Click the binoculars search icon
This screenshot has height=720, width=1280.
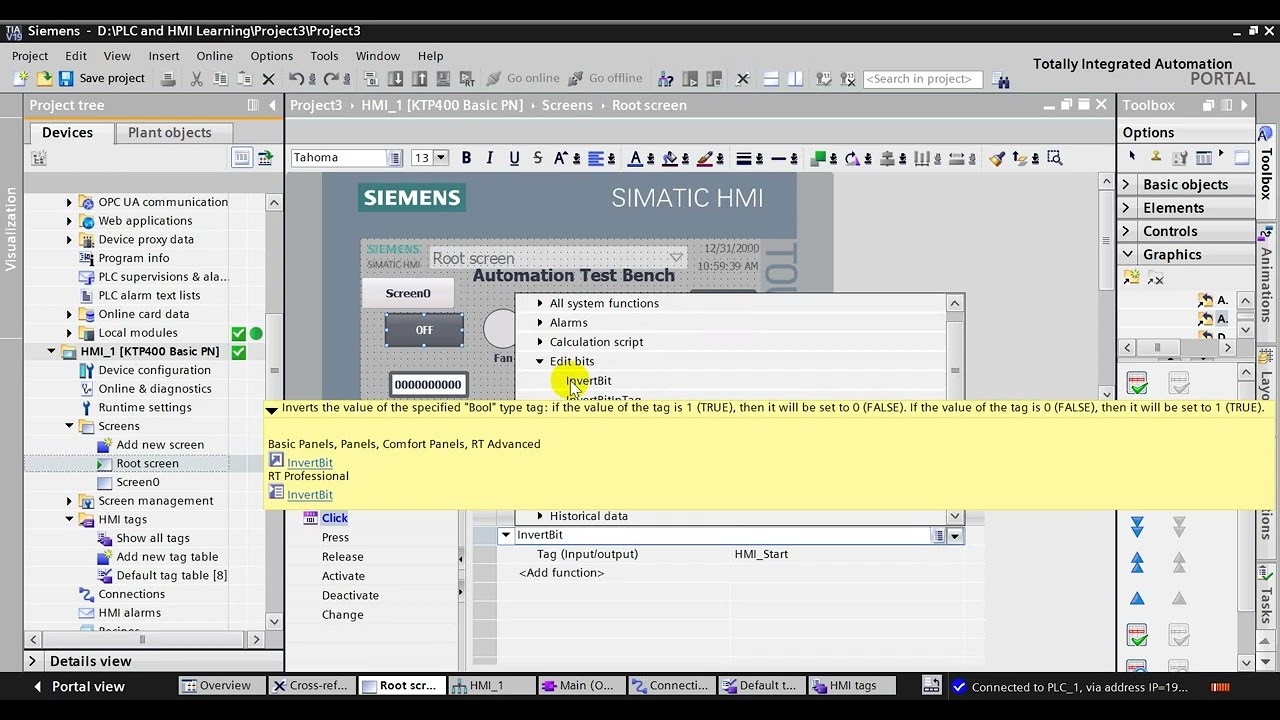(1000, 80)
